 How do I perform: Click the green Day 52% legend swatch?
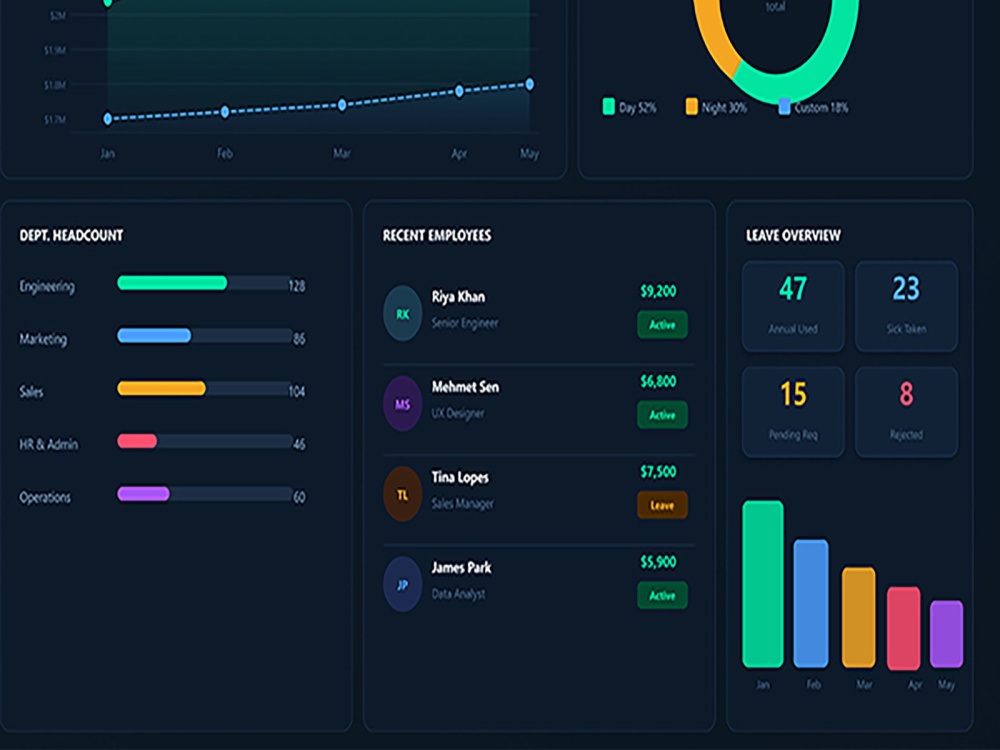[608, 107]
